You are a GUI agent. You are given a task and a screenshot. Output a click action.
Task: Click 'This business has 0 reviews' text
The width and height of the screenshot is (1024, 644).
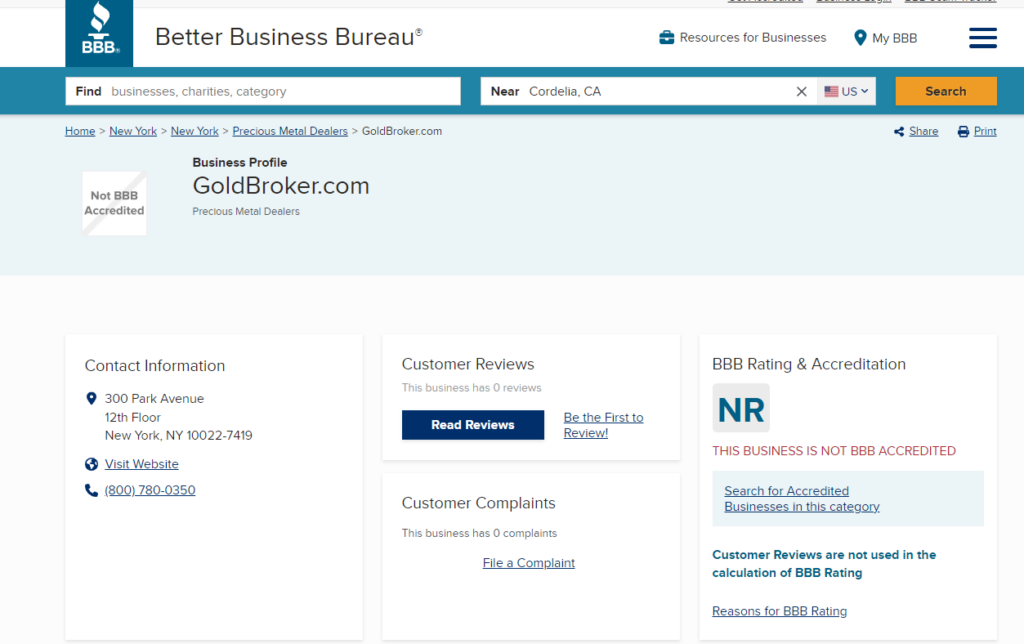pos(472,388)
